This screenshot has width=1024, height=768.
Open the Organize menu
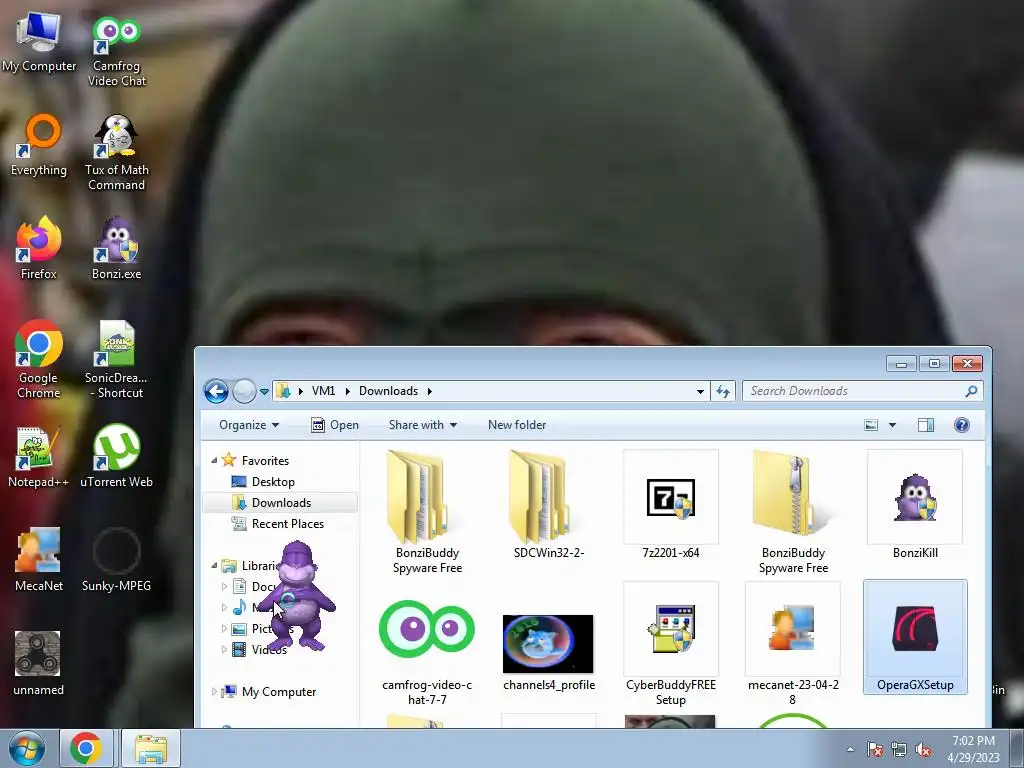click(x=249, y=425)
